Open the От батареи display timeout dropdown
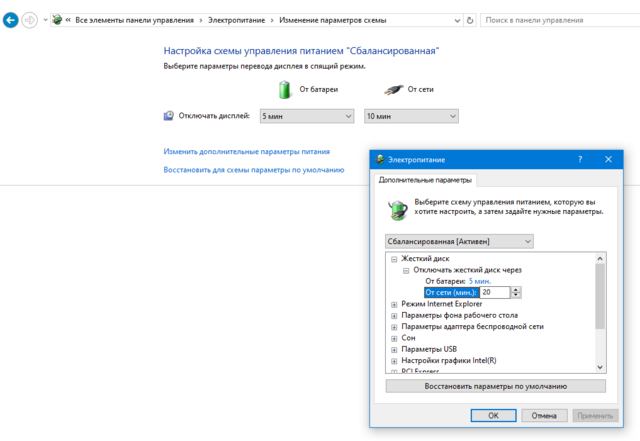Viewport: 640px width, 441px height. click(x=307, y=116)
